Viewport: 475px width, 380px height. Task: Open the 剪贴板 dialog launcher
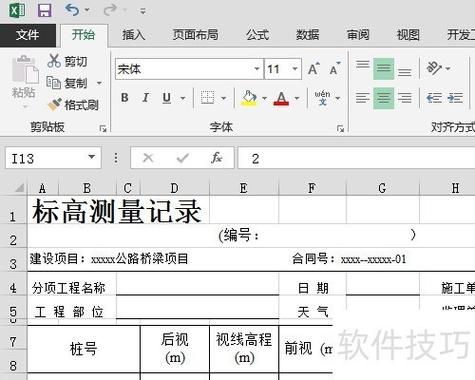103,128
